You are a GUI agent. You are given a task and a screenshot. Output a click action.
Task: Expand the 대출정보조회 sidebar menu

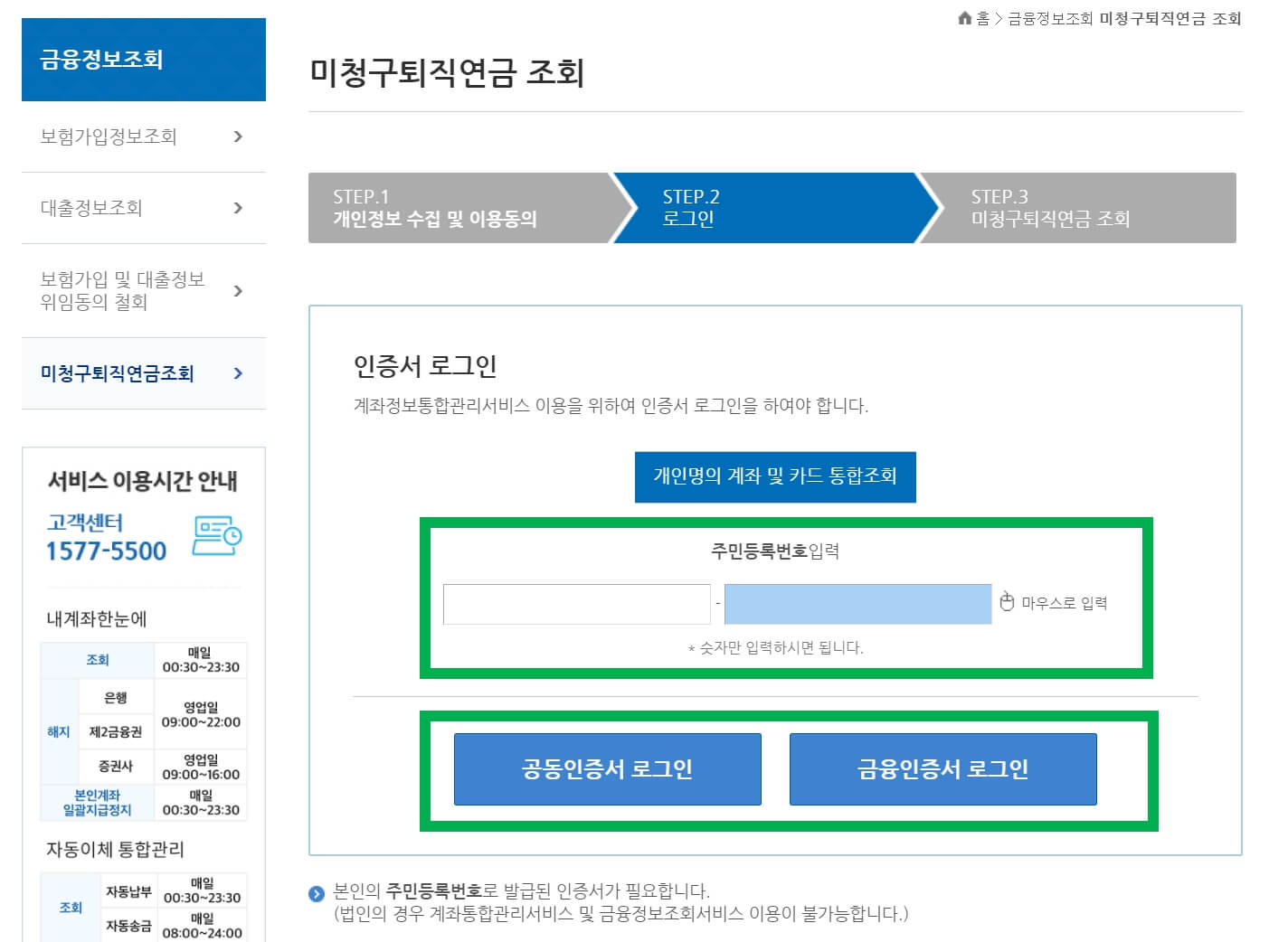pos(238,208)
